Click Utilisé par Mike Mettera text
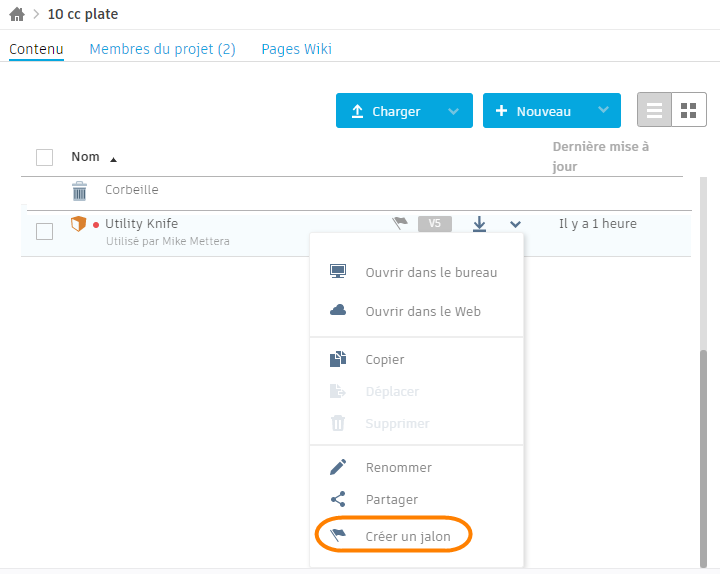 coord(168,241)
